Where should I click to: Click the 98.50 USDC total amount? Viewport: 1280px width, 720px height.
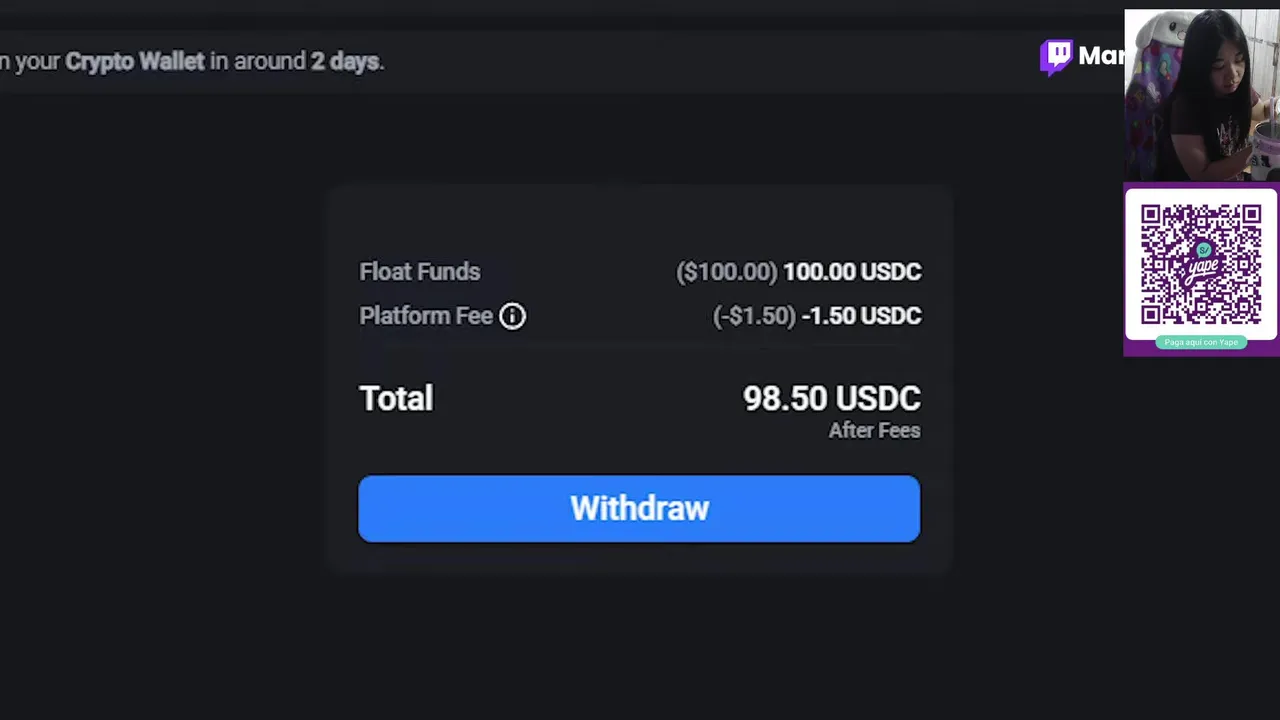click(x=831, y=398)
